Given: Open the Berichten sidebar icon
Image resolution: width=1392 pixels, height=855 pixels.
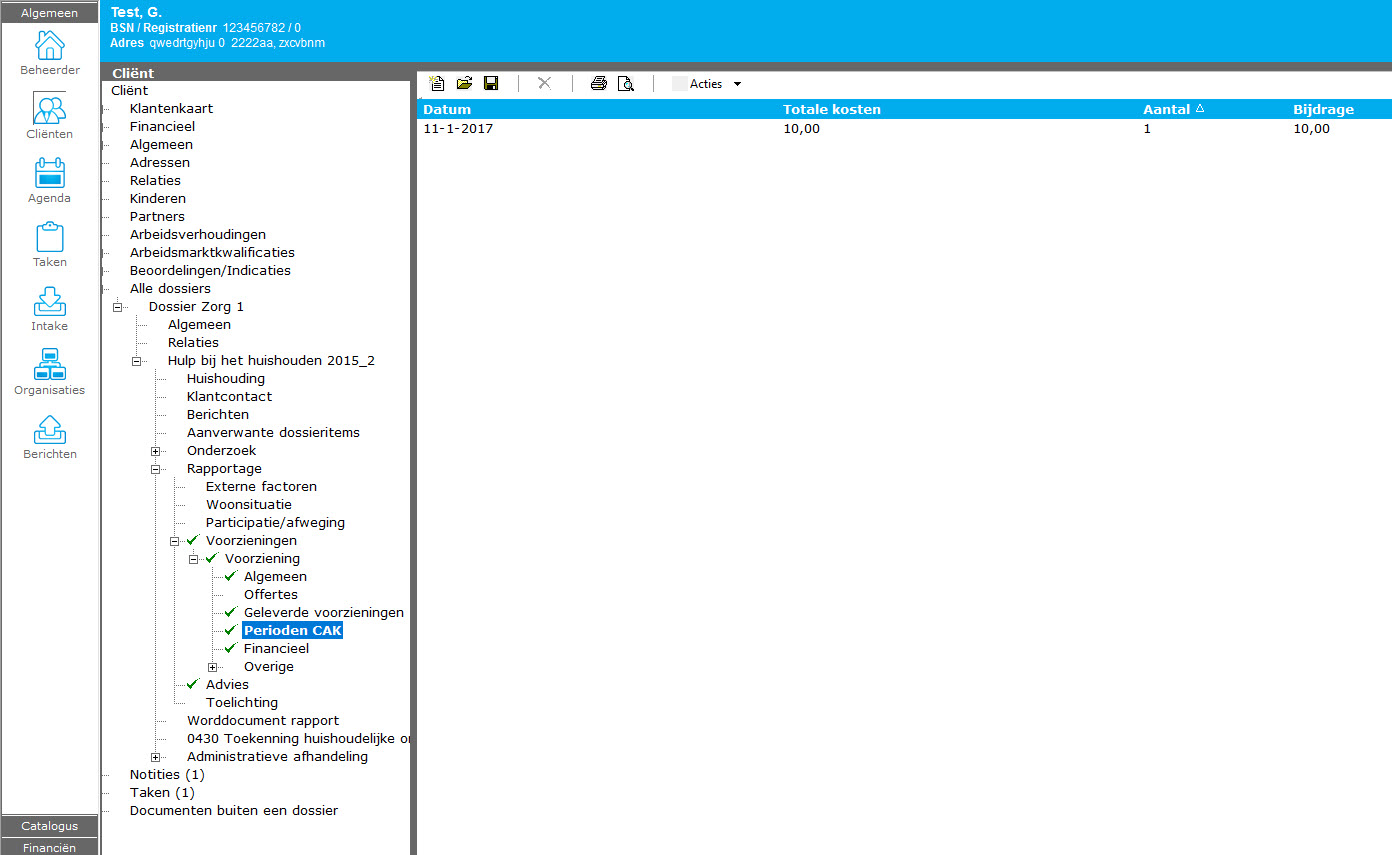Looking at the screenshot, I should point(50,436).
